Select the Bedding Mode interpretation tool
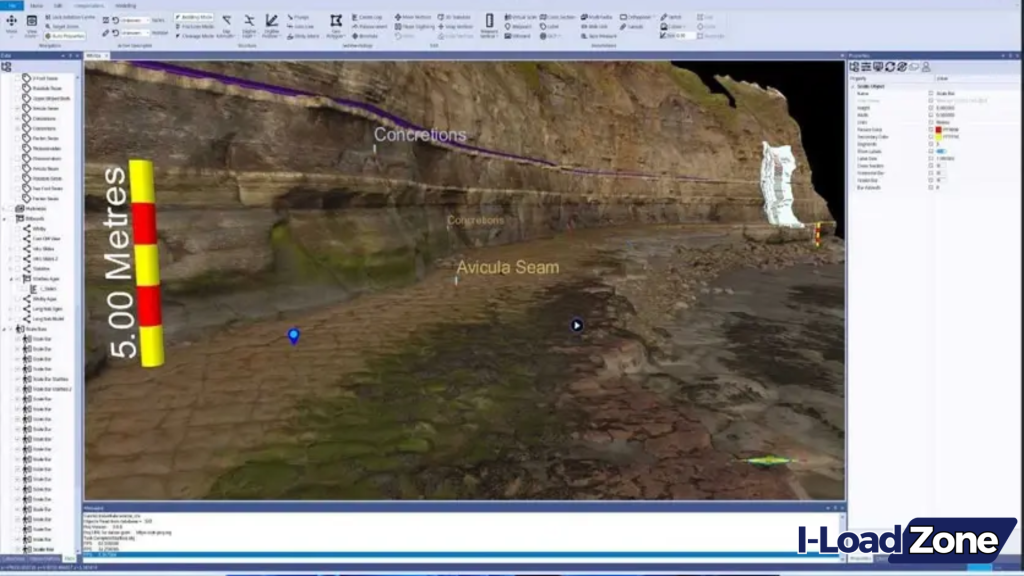 (x=194, y=17)
